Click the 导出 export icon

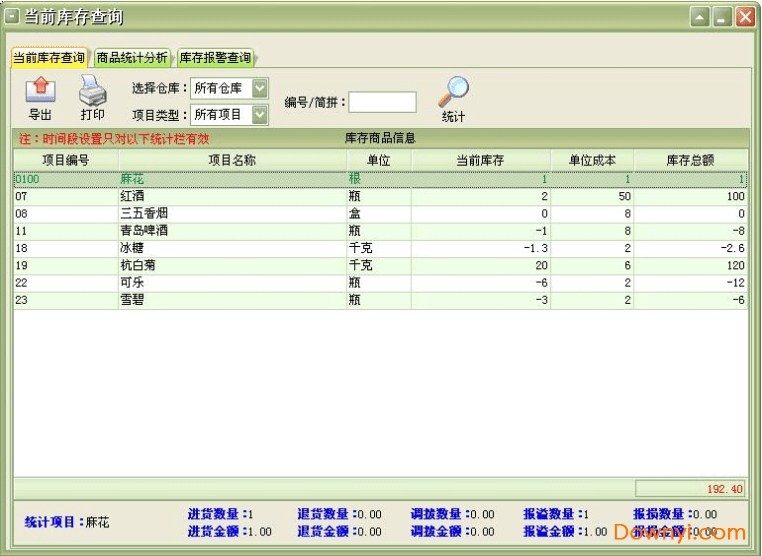point(40,90)
